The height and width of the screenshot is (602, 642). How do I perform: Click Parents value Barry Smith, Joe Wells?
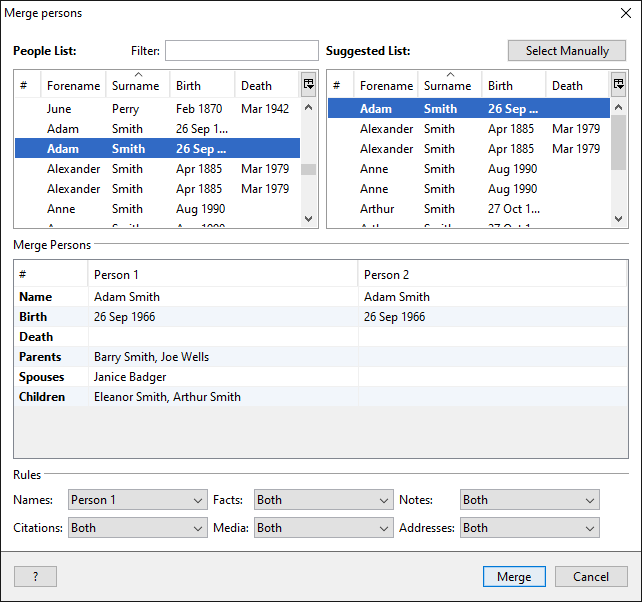click(151, 357)
